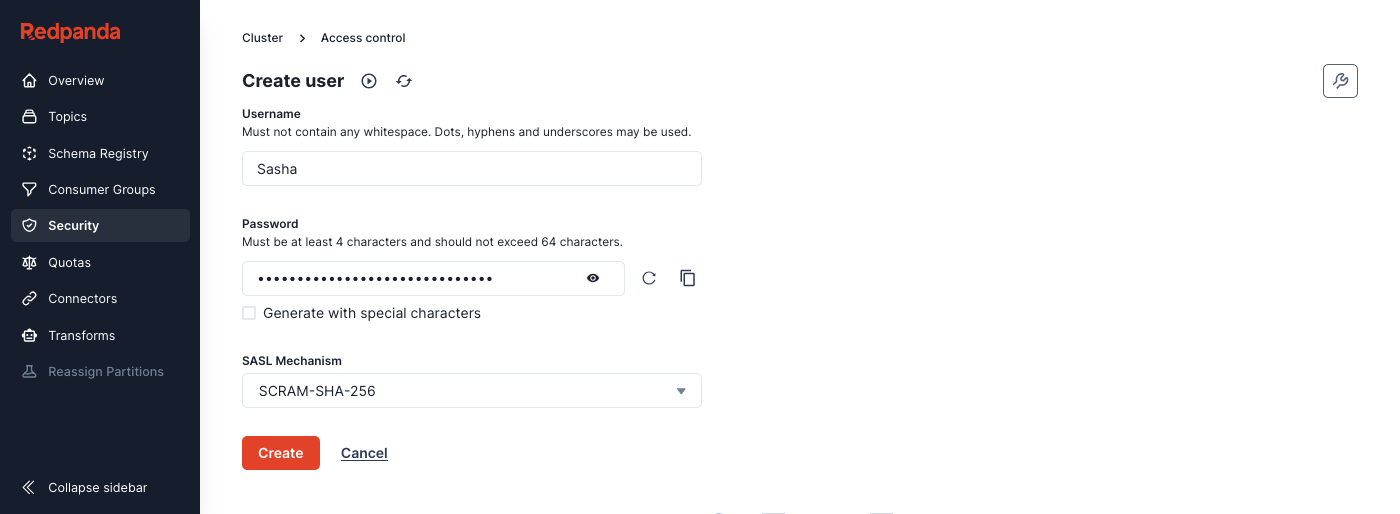1400x514 pixels.
Task: Click the Username input field
Action: click(x=472, y=169)
